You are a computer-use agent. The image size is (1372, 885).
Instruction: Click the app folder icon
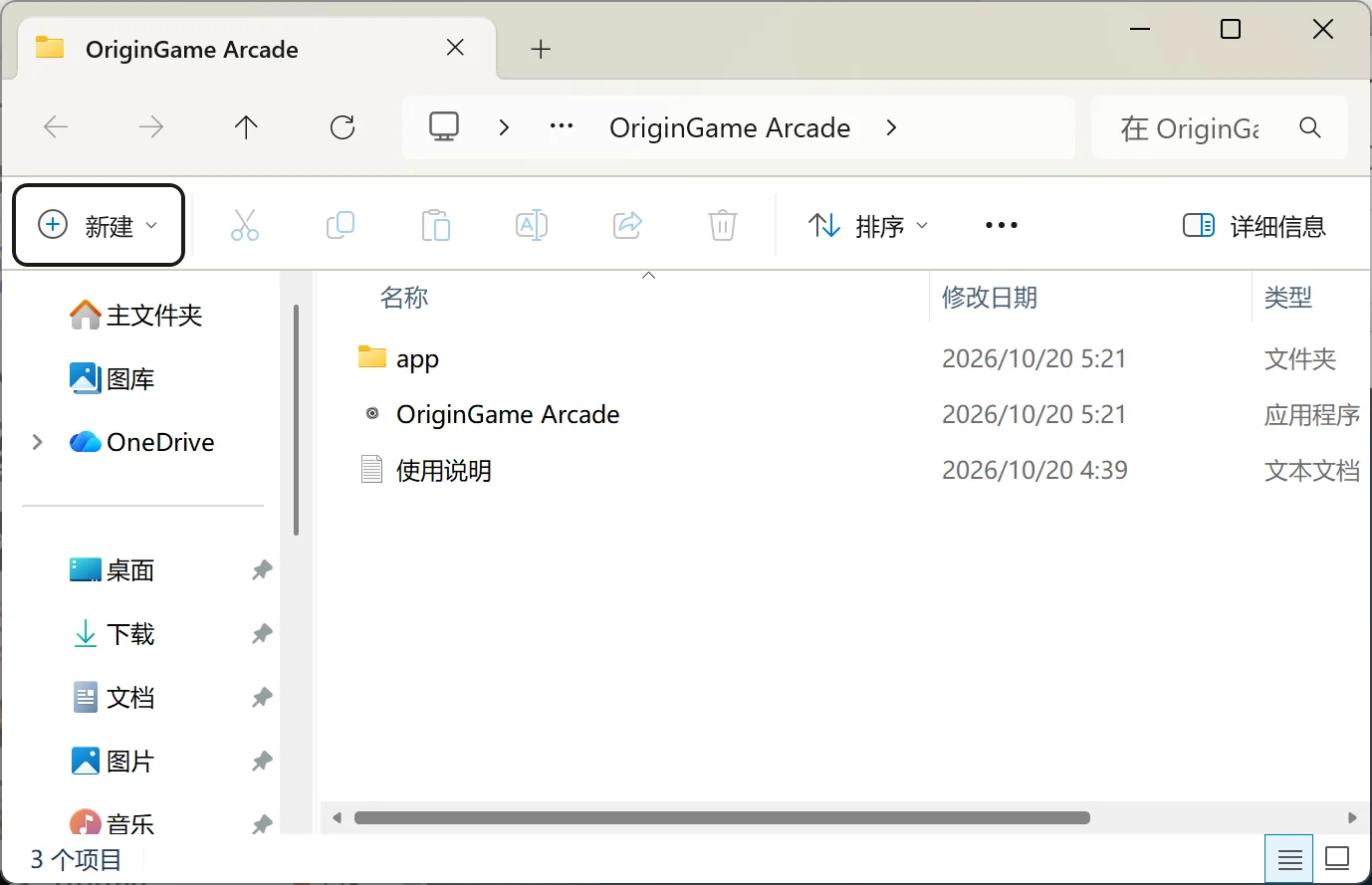(371, 356)
